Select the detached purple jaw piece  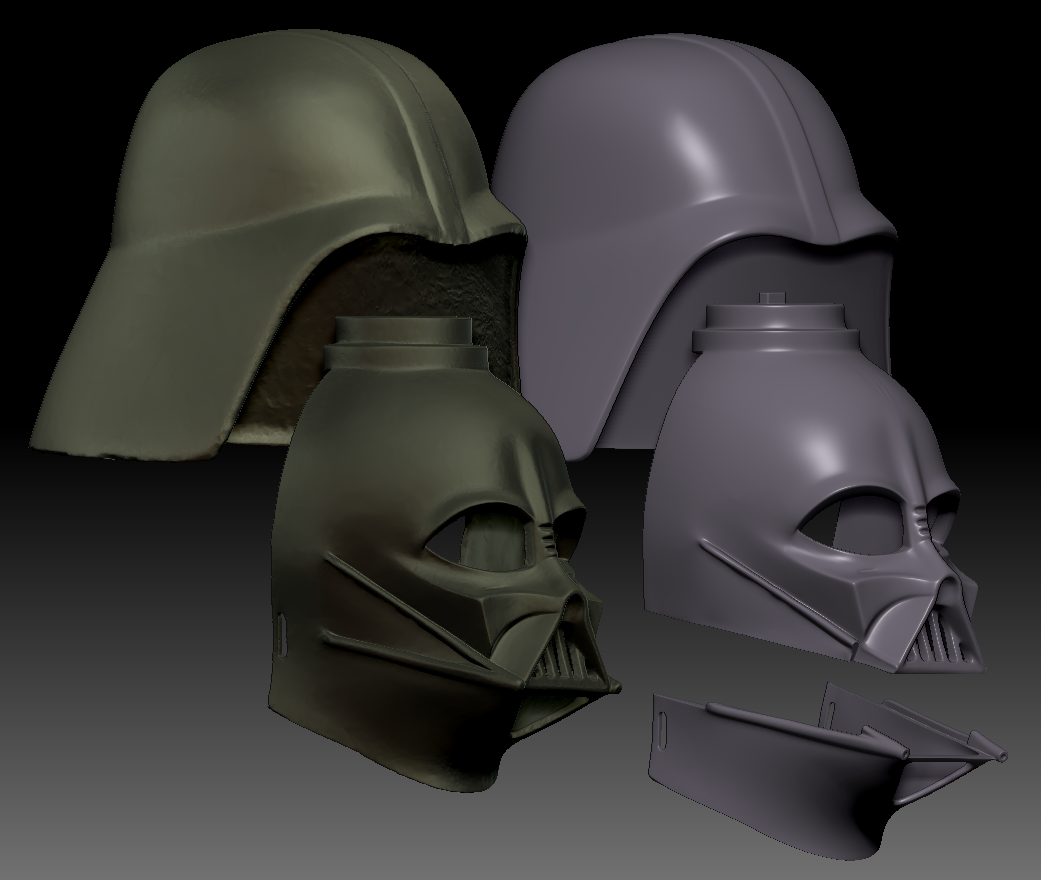point(829,770)
